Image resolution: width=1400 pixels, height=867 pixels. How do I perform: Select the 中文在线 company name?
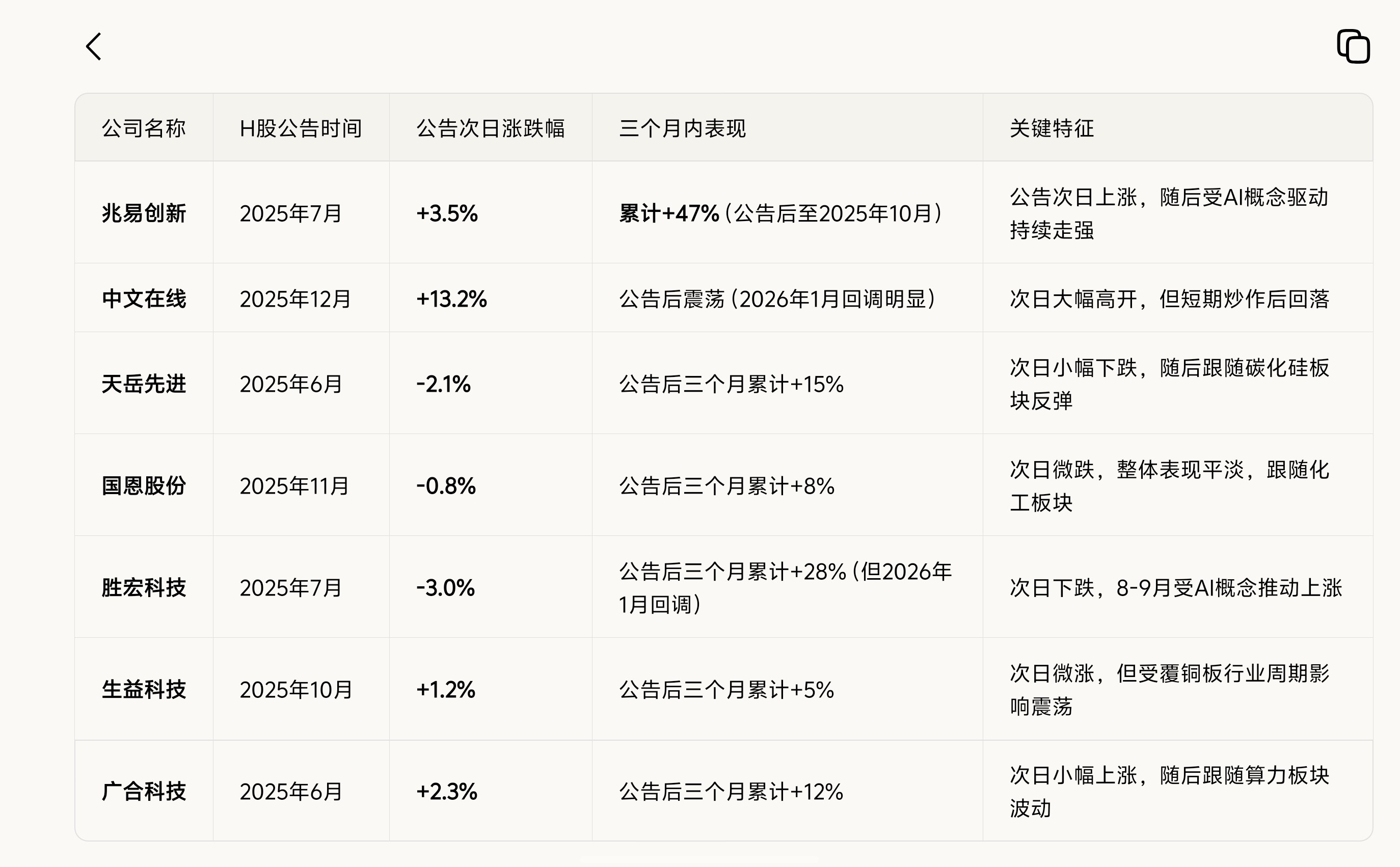(144, 299)
